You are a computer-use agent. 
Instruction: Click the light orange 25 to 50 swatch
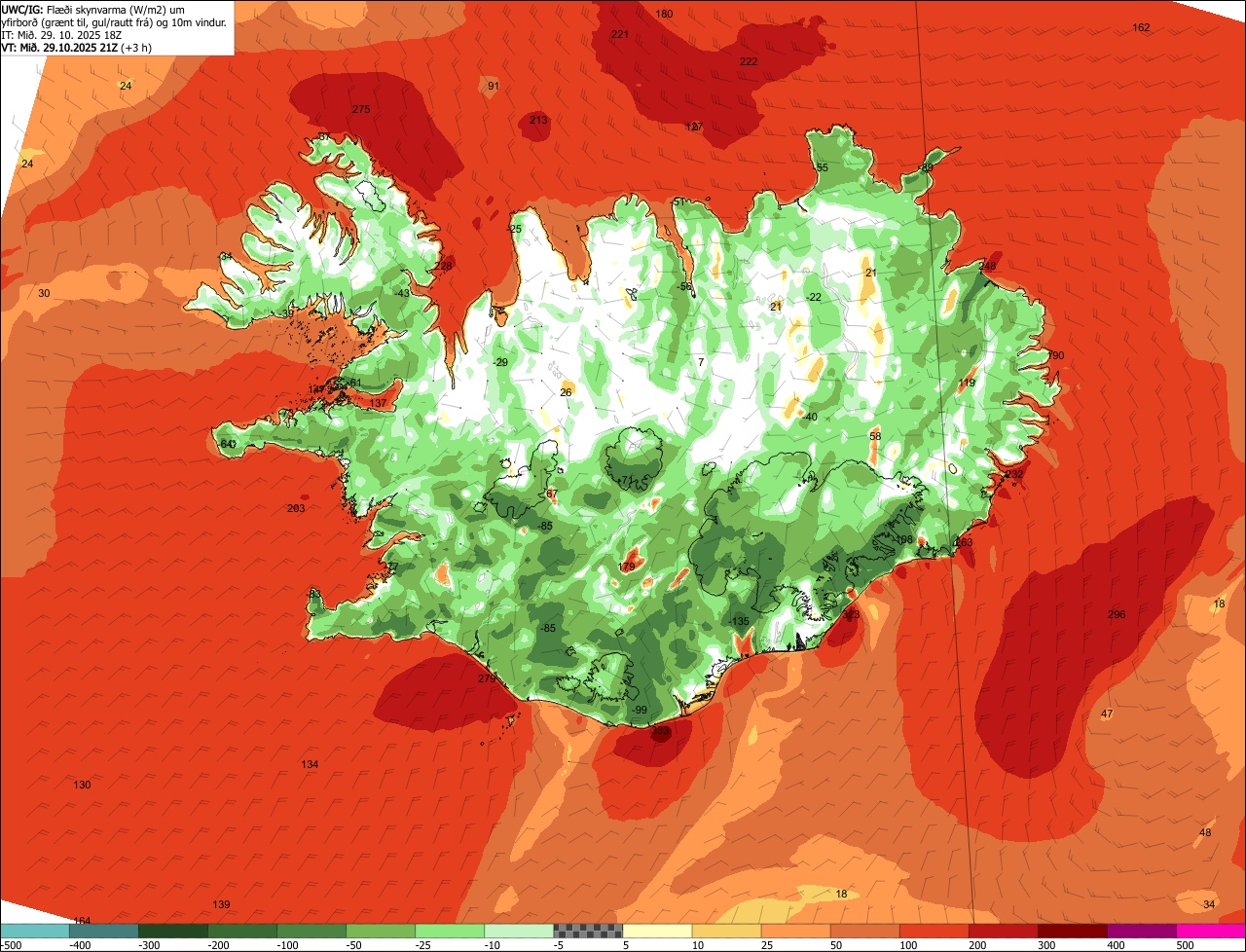point(795,931)
